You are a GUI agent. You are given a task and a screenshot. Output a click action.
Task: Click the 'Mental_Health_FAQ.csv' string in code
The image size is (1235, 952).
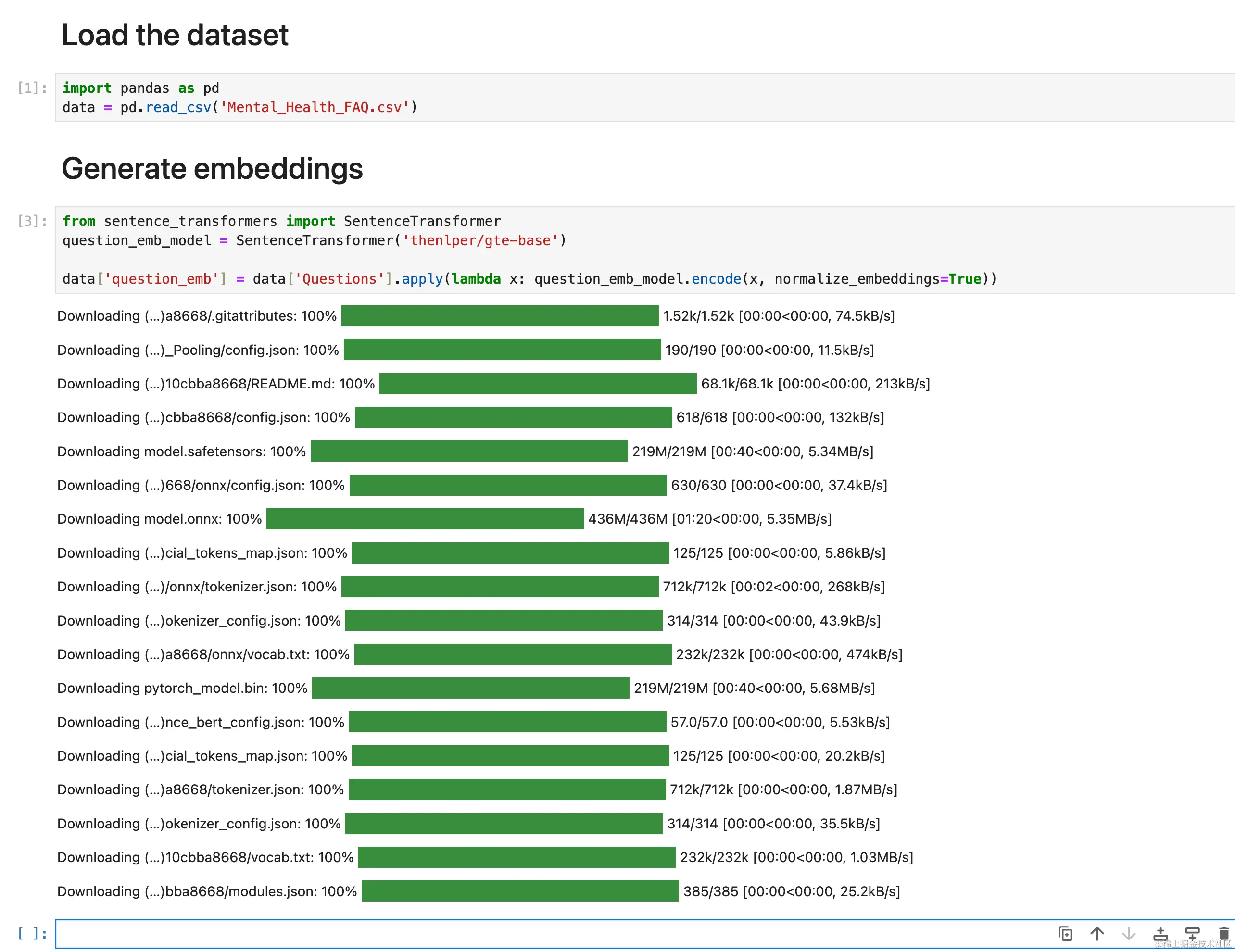(x=315, y=107)
